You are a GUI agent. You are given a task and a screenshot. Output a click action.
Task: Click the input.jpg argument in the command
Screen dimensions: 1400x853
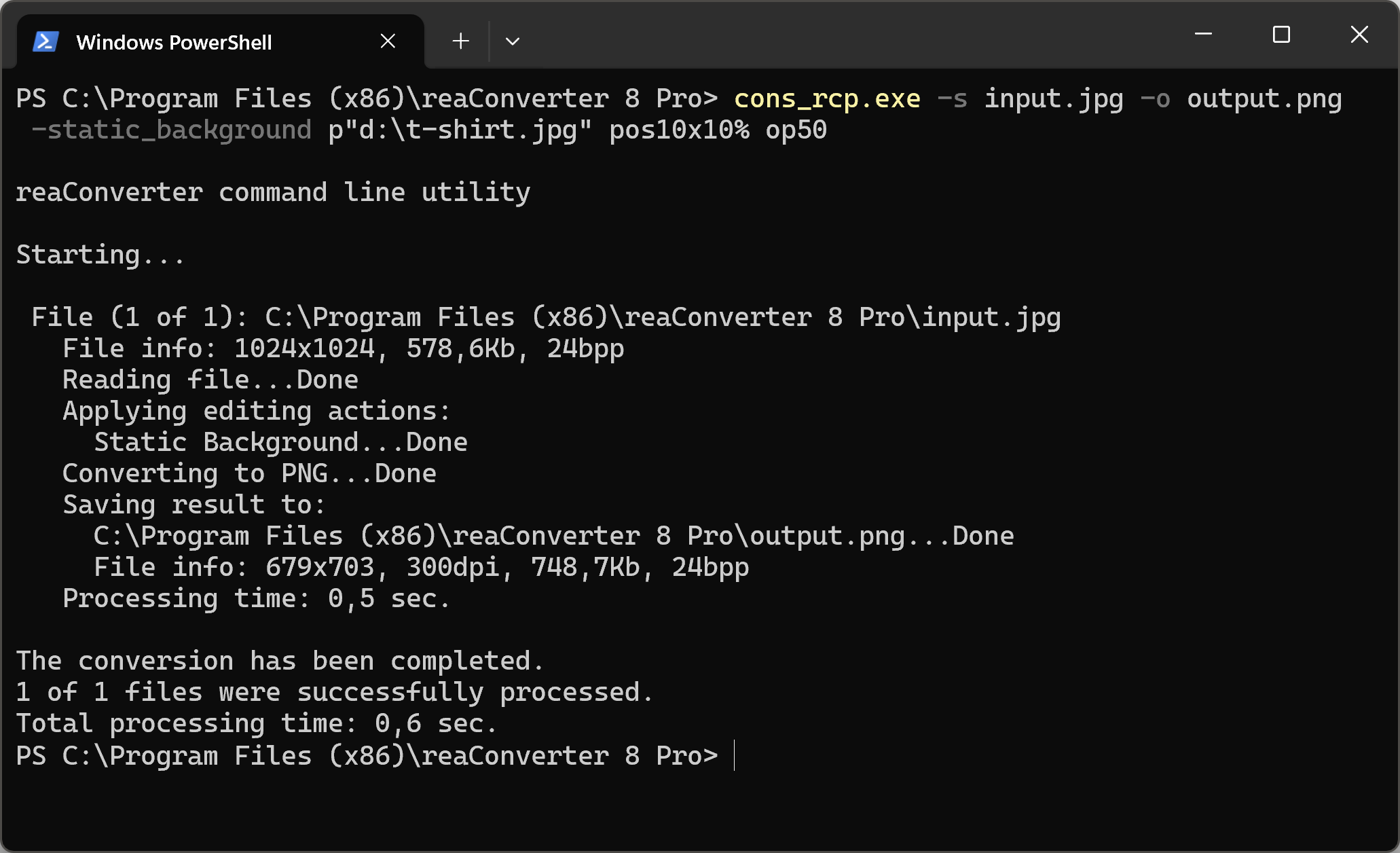[x=1054, y=99]
